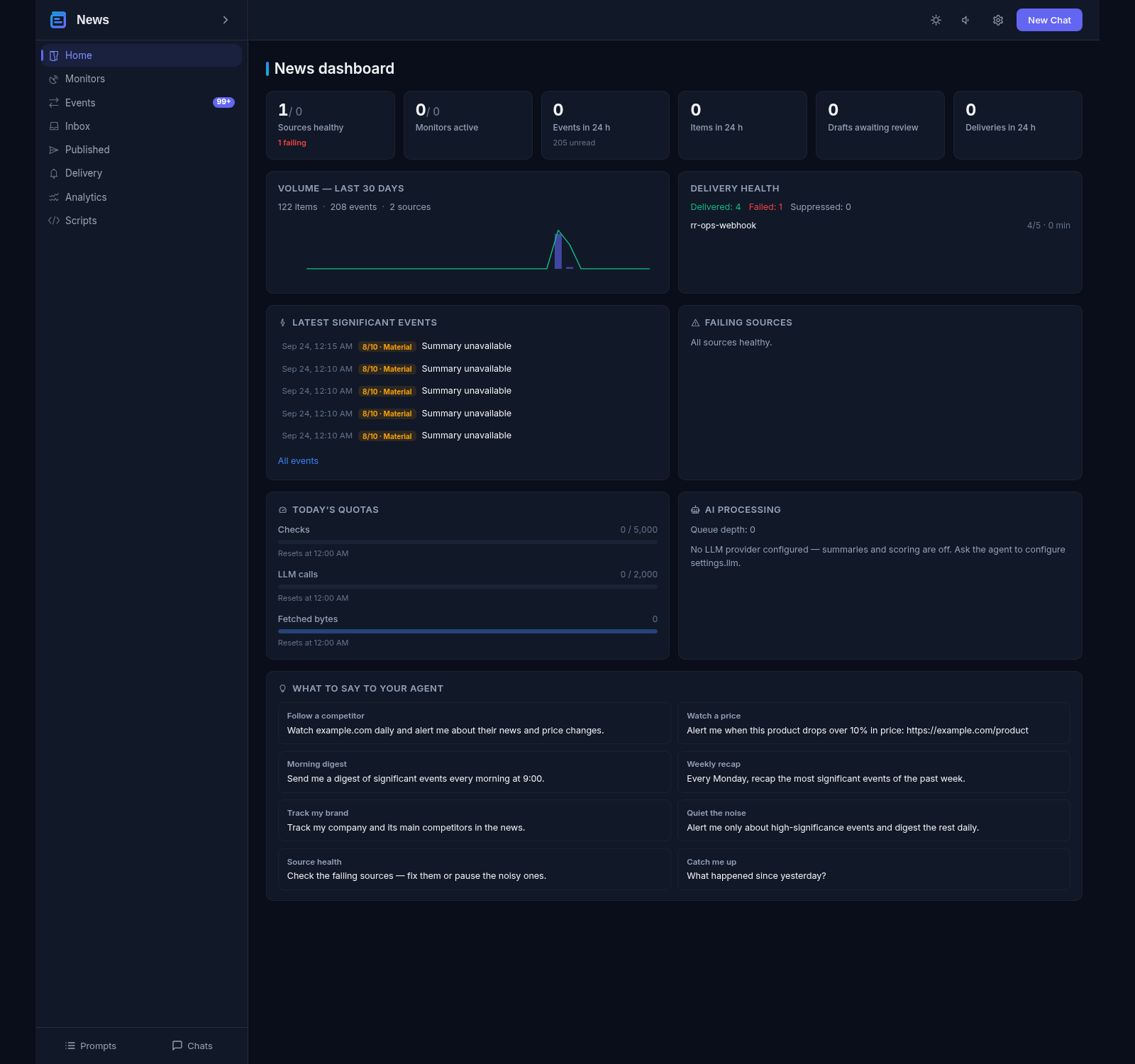Open the Drafts awaiting review card
This screenshot has height=1064, width=1135.
(x=880, y=125)
